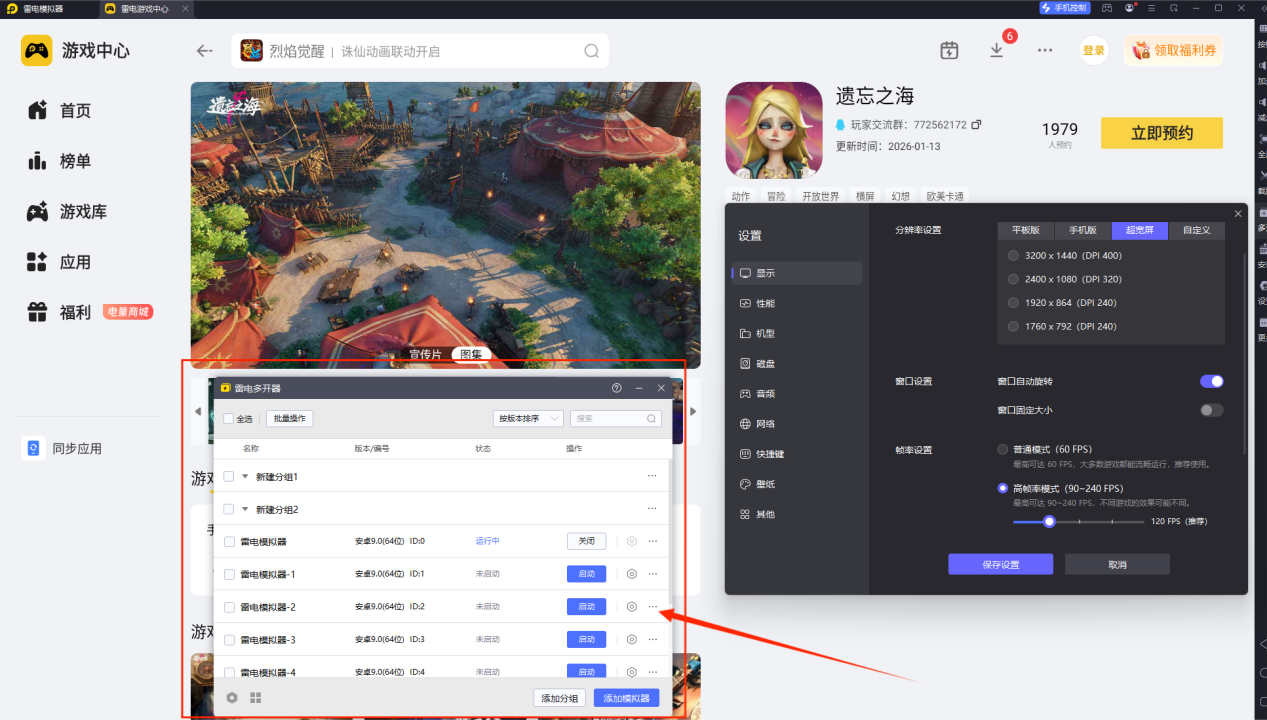The image size is (1267, 720).
Task: Open 快捷键 in the settings sidebar
Action: click(797, 453)
